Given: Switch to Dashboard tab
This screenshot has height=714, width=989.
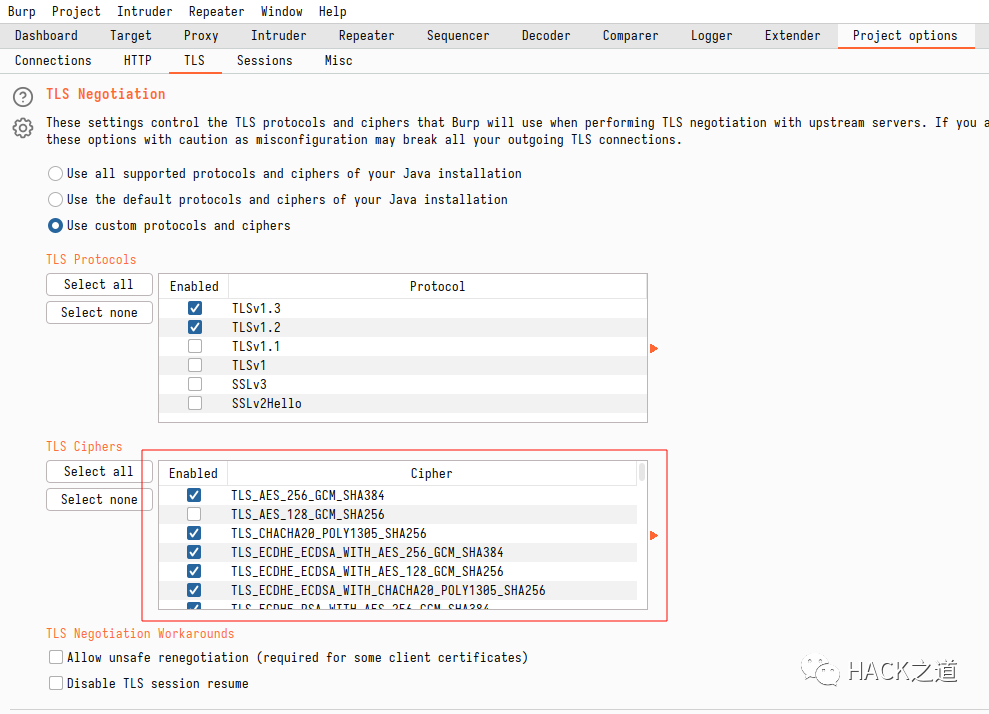Looking at the screenshot, I should point(46,35).
